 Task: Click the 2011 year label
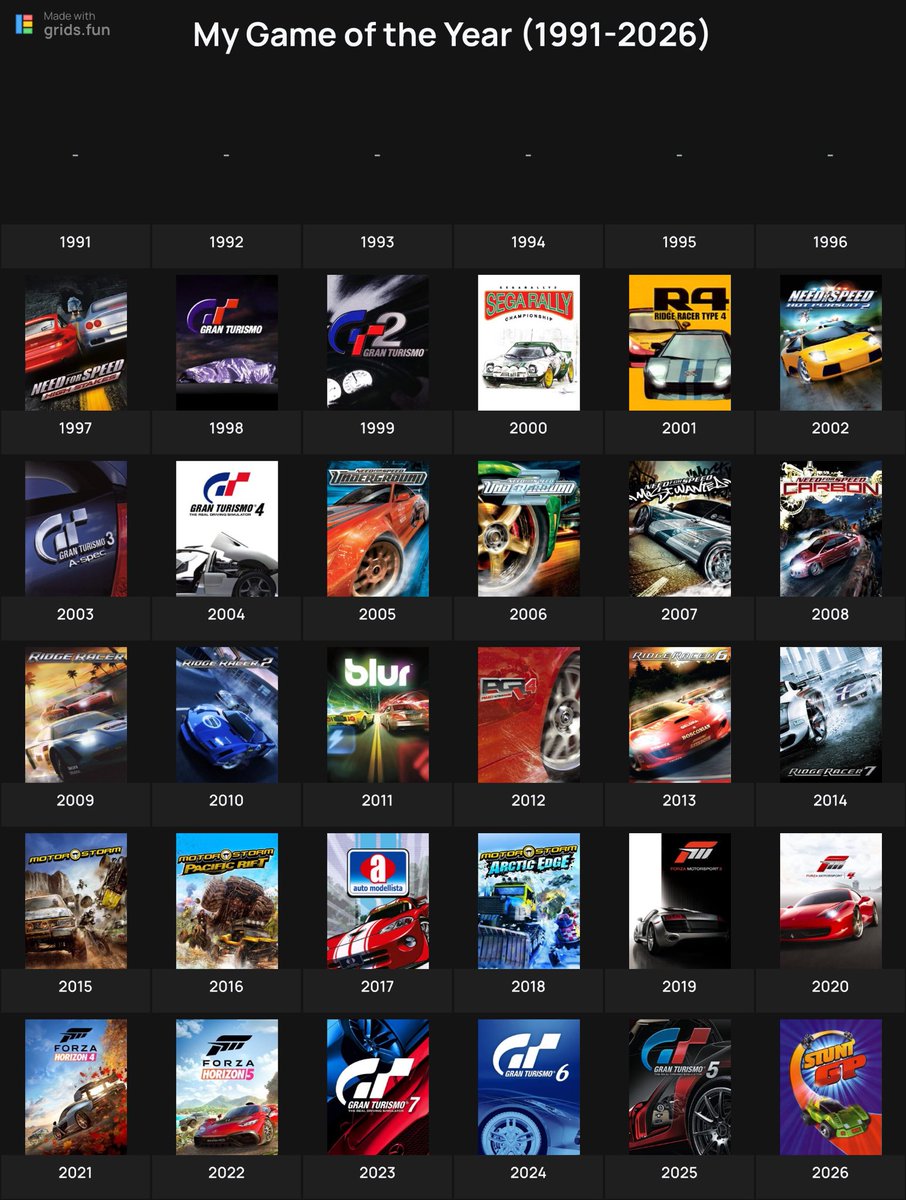pyautogui.click(x=378, y=800)
